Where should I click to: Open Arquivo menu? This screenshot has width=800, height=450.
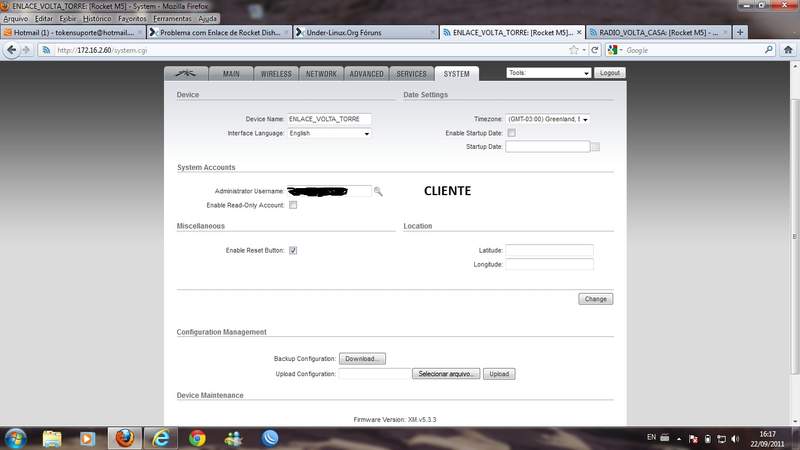pos(16,18)
